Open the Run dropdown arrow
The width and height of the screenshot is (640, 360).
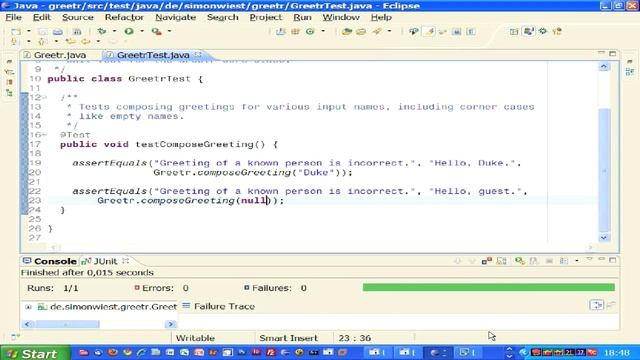coord(142,31)
